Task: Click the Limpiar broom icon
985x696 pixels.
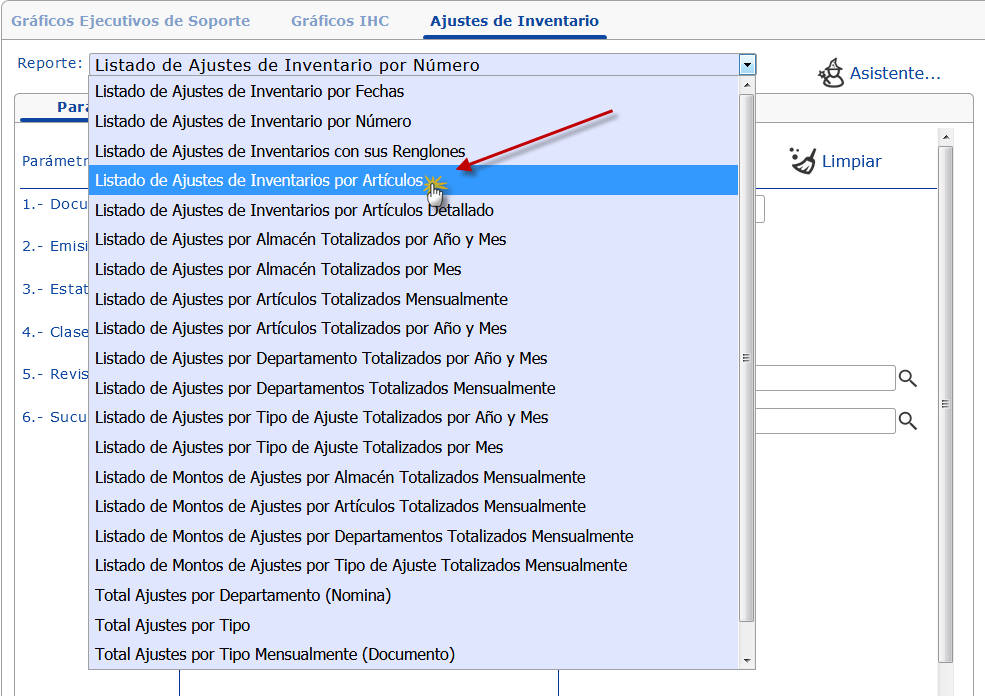Action: click(x=803, y=161)
